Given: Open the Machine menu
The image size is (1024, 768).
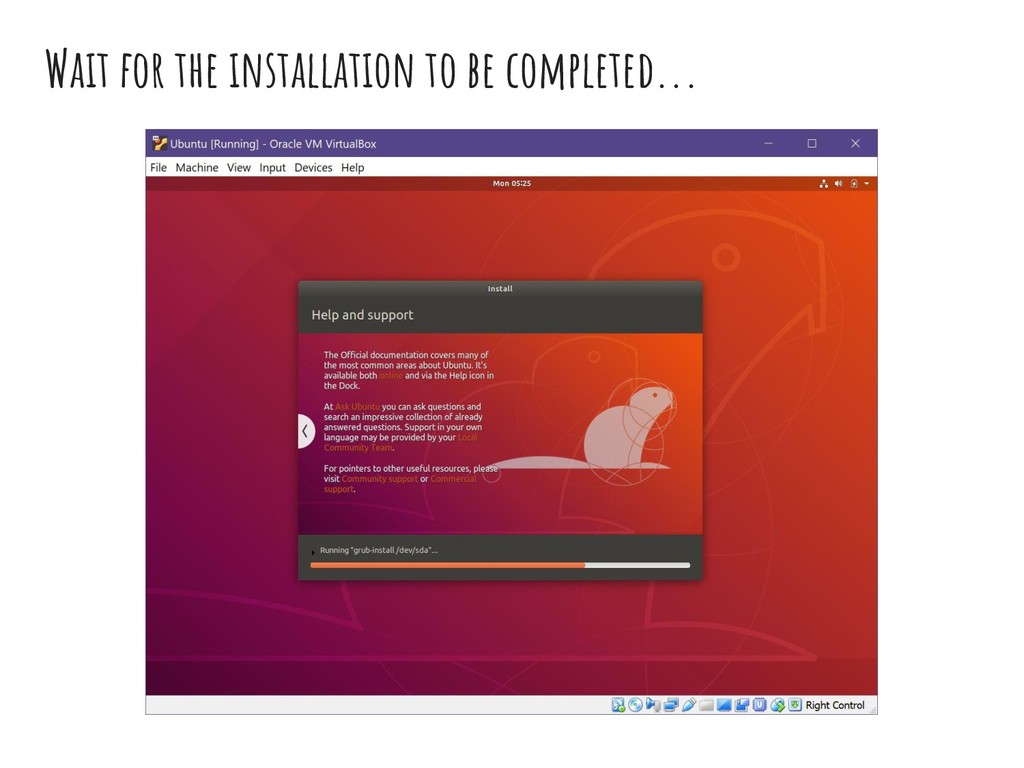Looking at the screenshot, I should point(197,168).
